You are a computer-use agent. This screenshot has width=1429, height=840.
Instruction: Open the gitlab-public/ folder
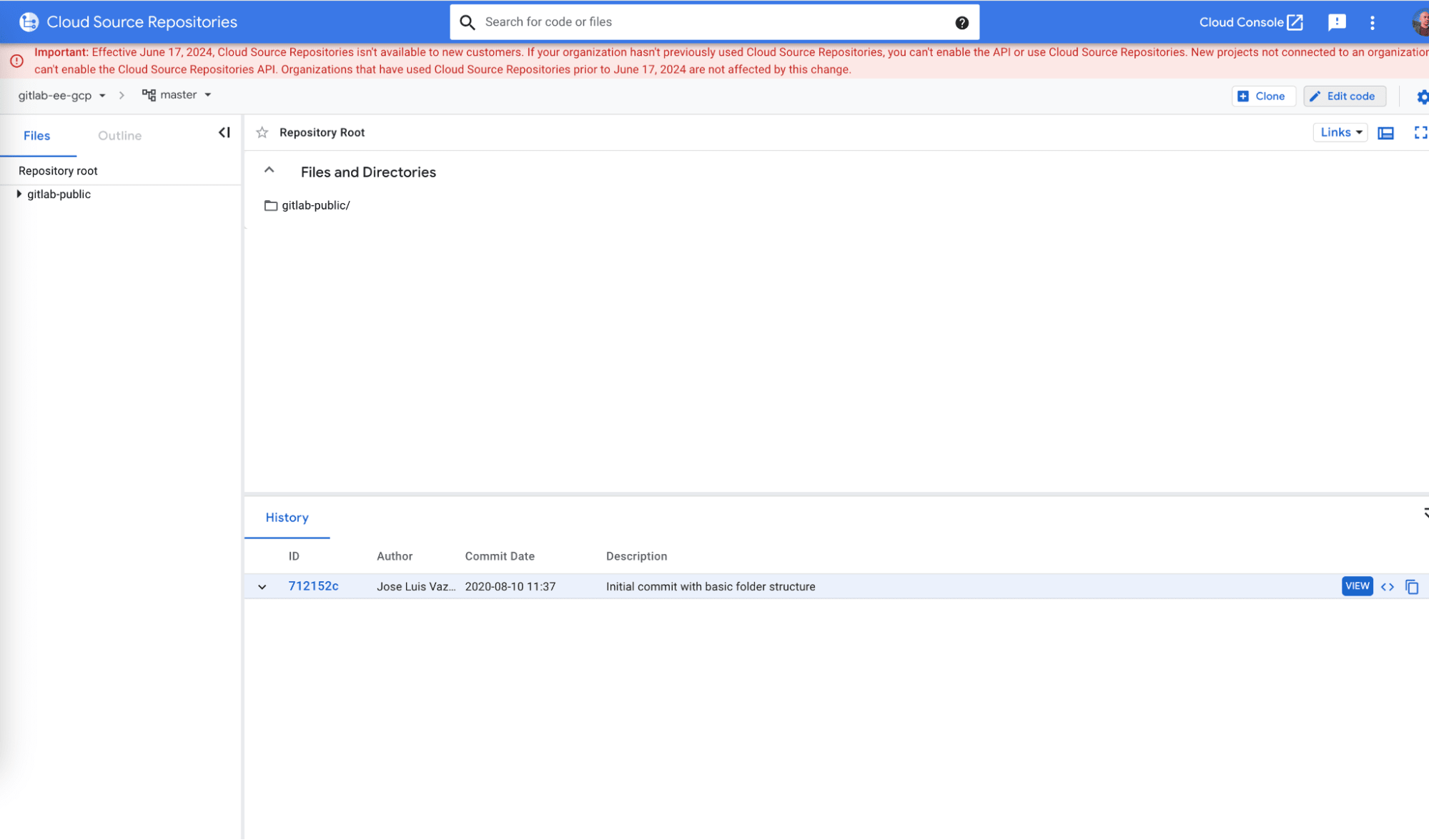click(316, 206)
